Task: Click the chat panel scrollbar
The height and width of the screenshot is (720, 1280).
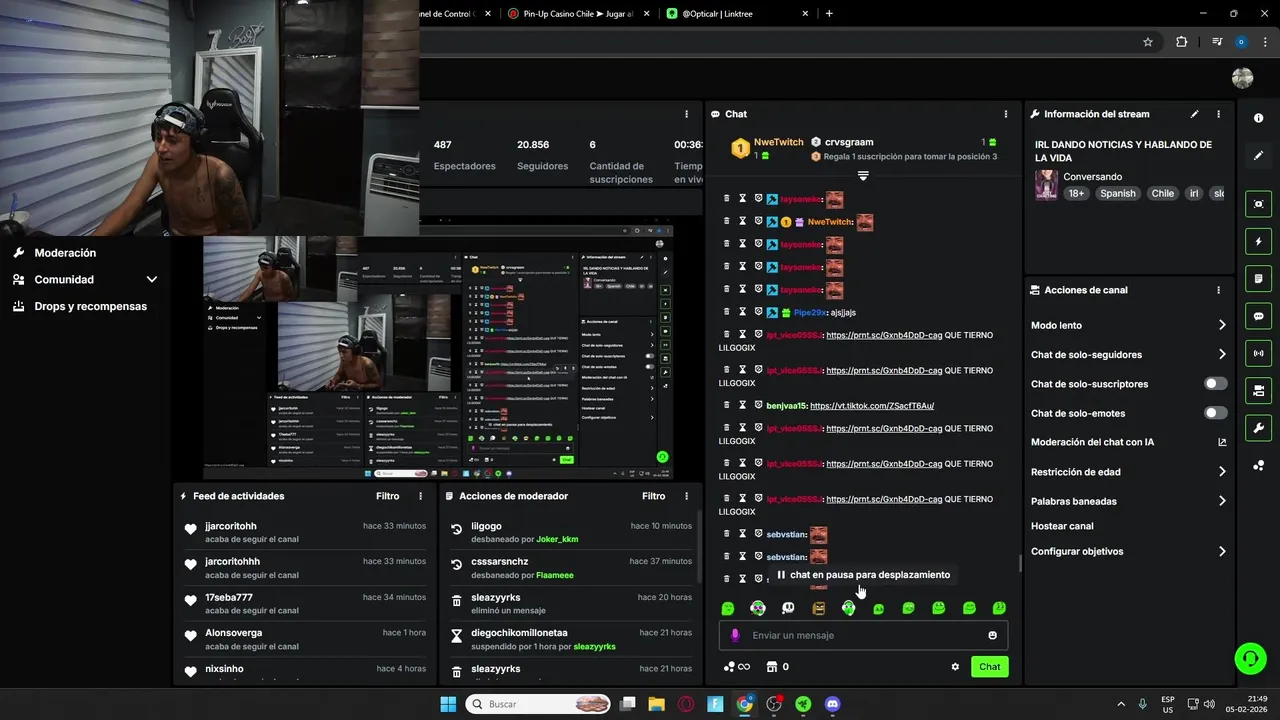Action: [1019, 563]
